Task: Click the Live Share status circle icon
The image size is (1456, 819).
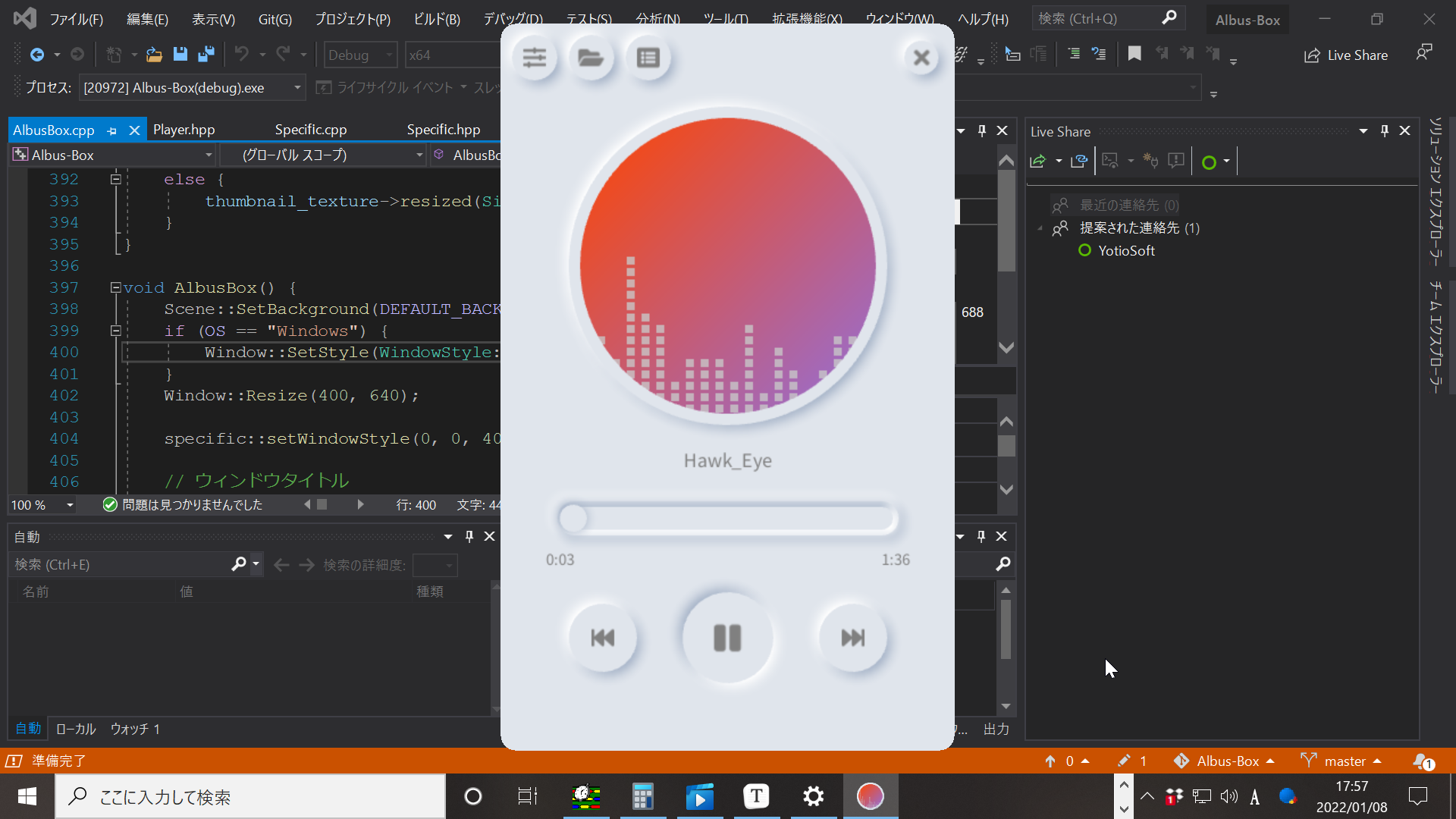Action: 1209,162
